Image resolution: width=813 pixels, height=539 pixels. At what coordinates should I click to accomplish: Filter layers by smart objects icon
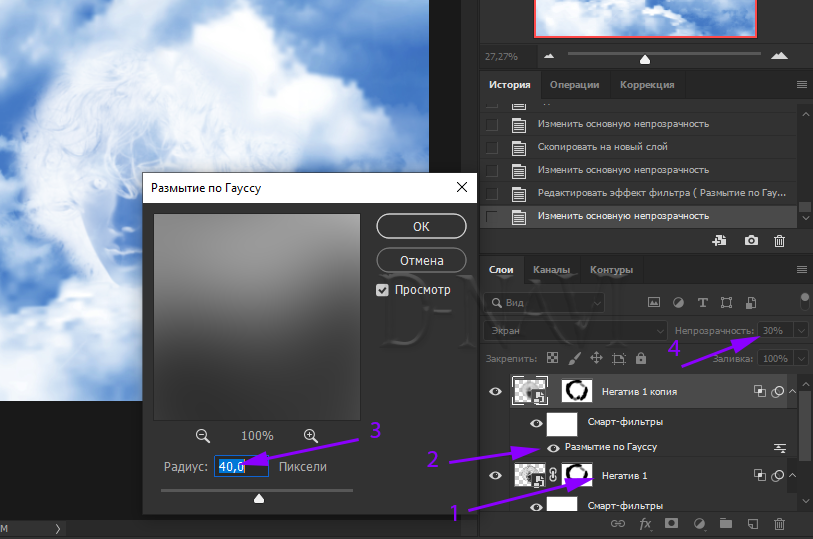click(x=751, y=302)
